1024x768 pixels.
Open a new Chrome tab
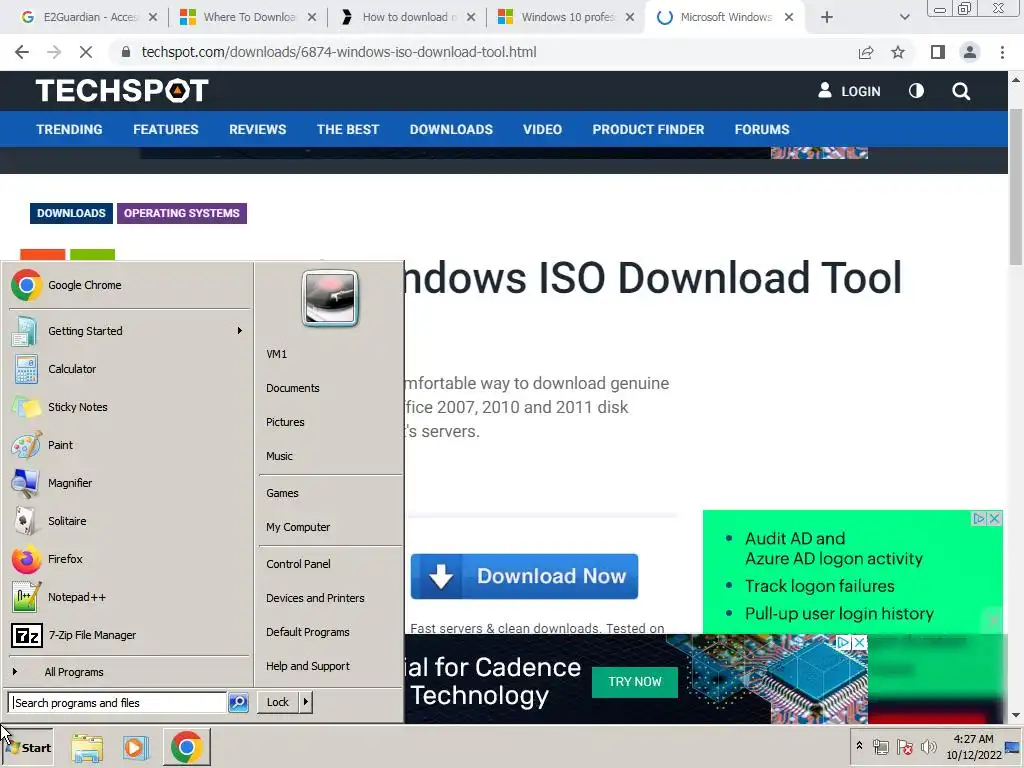tap(827, 18)
